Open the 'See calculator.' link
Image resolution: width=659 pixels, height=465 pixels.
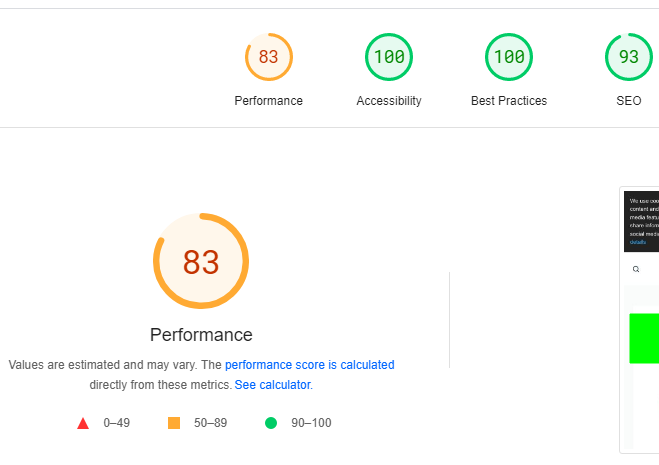[274, 385]
